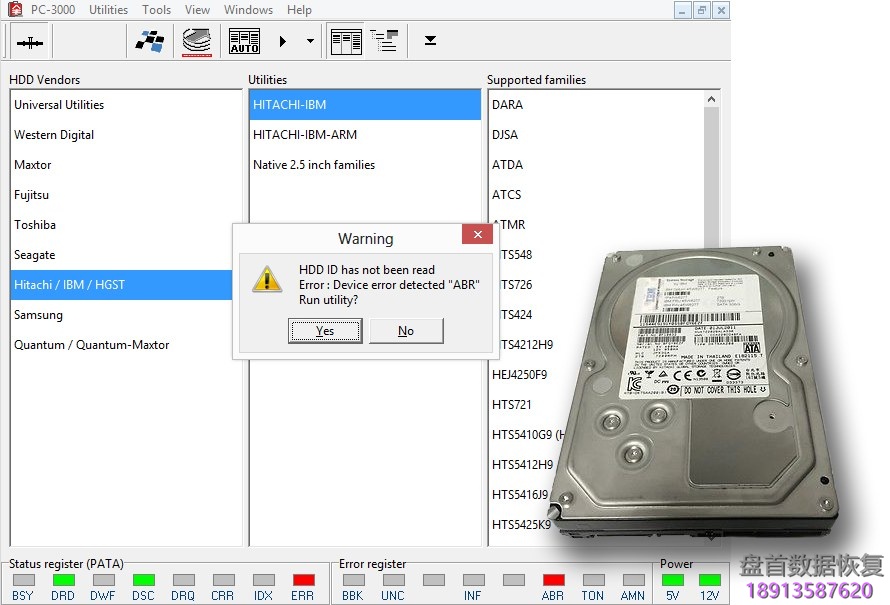The image size is (890, 605).
Task: Click No in the Warning dialog
Action: click(x=405, y=331)
